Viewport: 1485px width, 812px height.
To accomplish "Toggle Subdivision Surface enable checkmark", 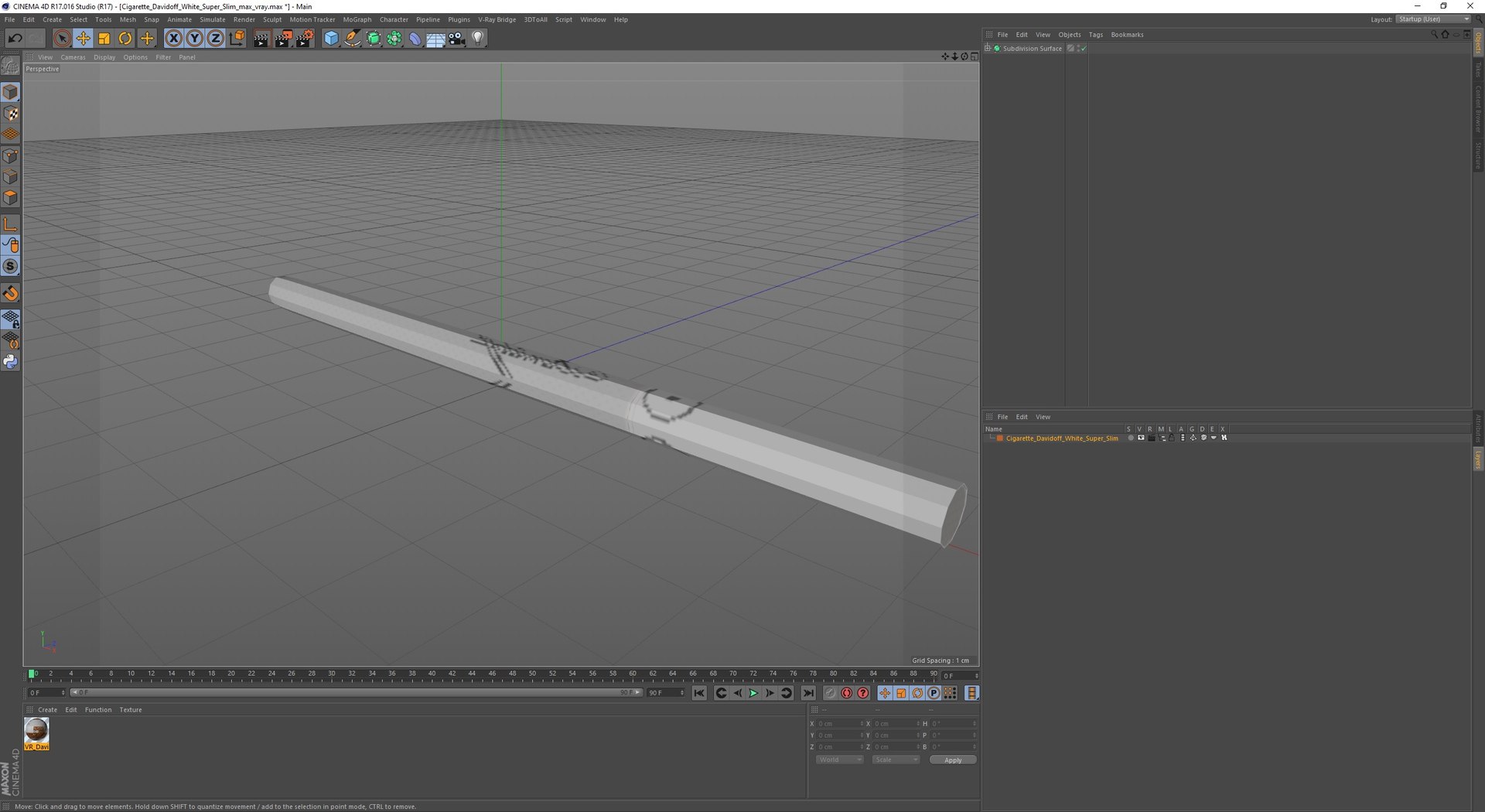I will pos(1084,49).
